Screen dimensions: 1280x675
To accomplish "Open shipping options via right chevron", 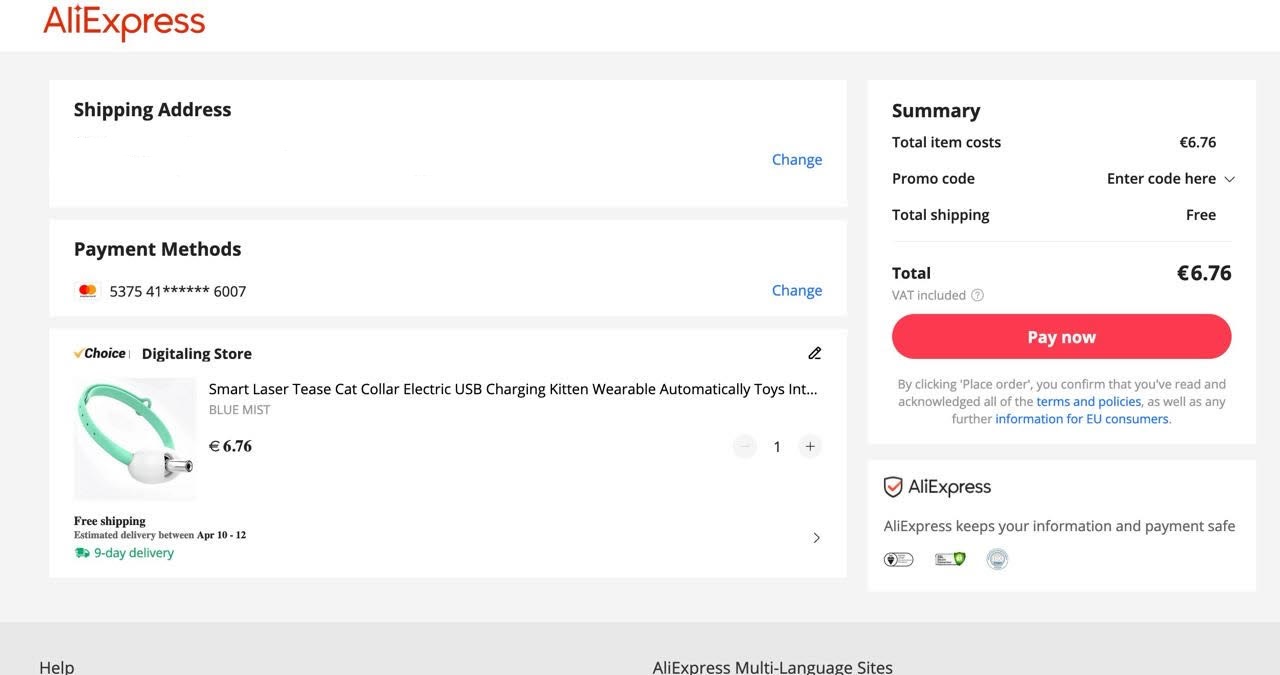I will coord(816,538).
